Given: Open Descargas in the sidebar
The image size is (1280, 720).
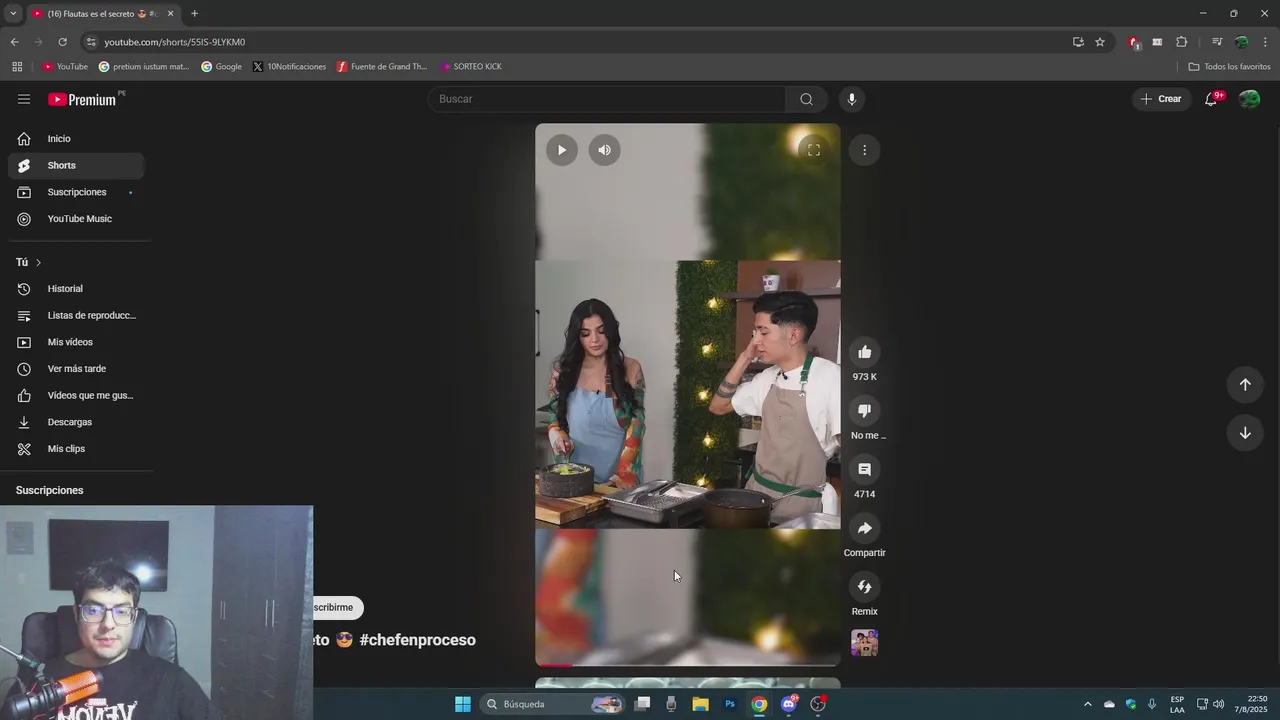Looking at the screenshot, I should (x=76, y=422).
